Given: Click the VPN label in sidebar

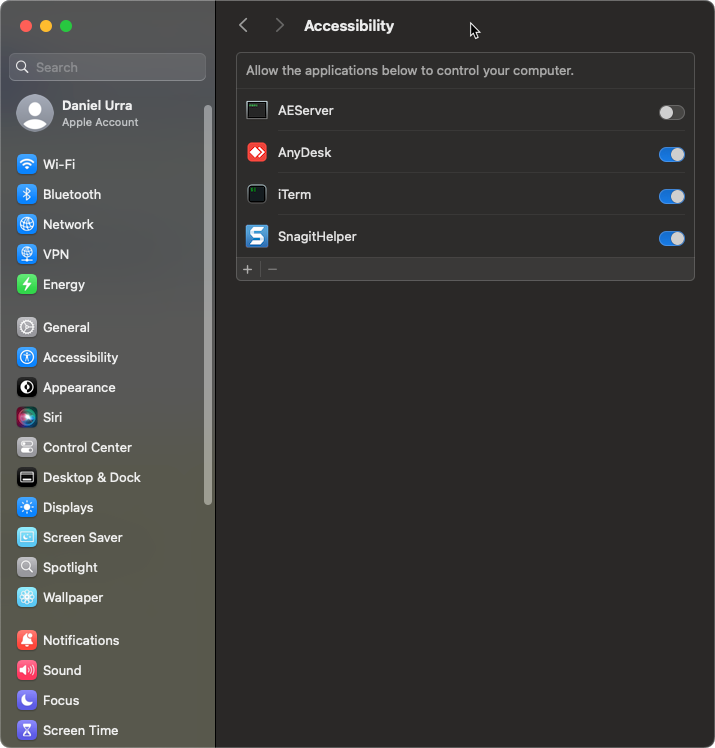Looking at the screenshot, I should (x=56, y=255).
